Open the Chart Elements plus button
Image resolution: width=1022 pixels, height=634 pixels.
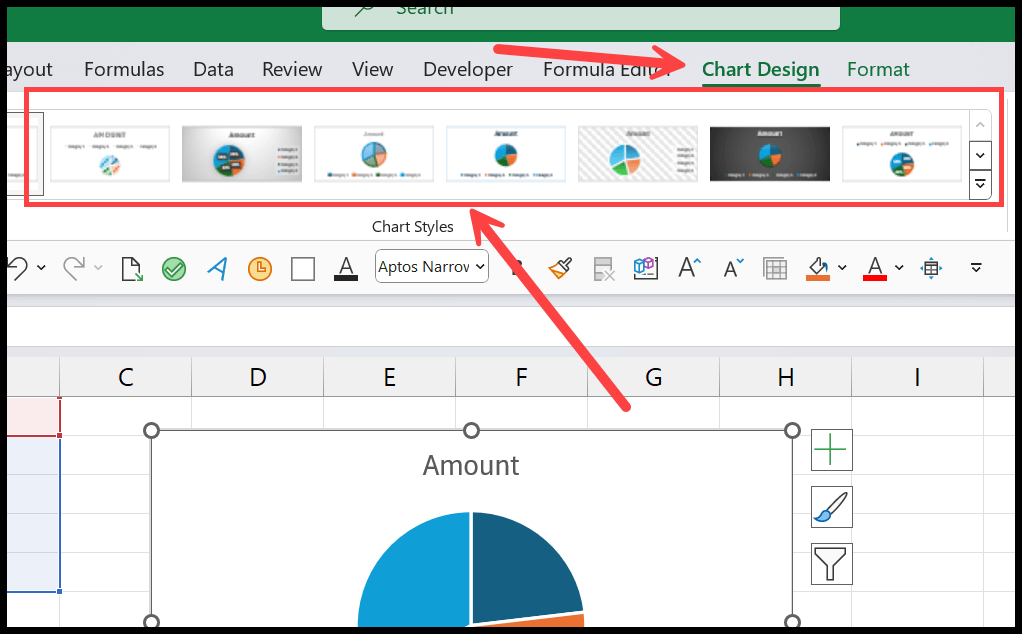click(x=832, y=450)
